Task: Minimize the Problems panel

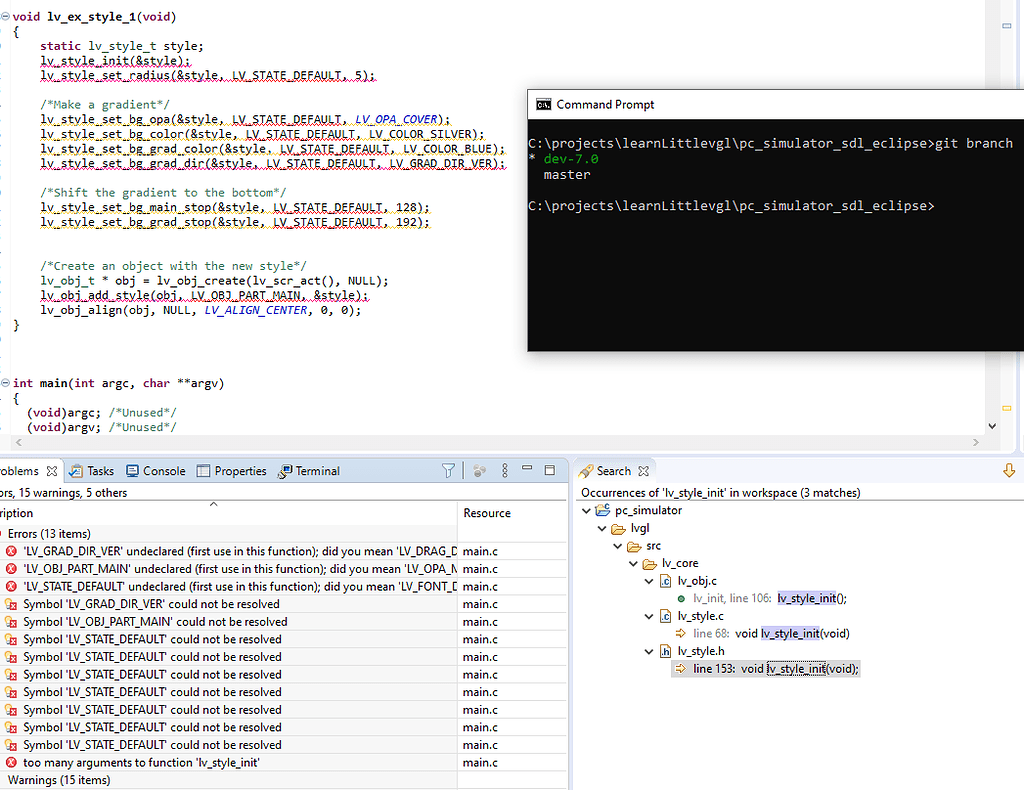Action: (x=527, y=469)
